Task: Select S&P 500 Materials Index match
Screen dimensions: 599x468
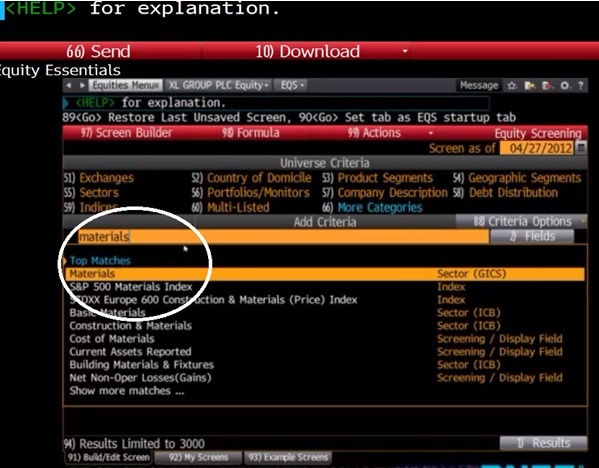Action: point(325,287)
